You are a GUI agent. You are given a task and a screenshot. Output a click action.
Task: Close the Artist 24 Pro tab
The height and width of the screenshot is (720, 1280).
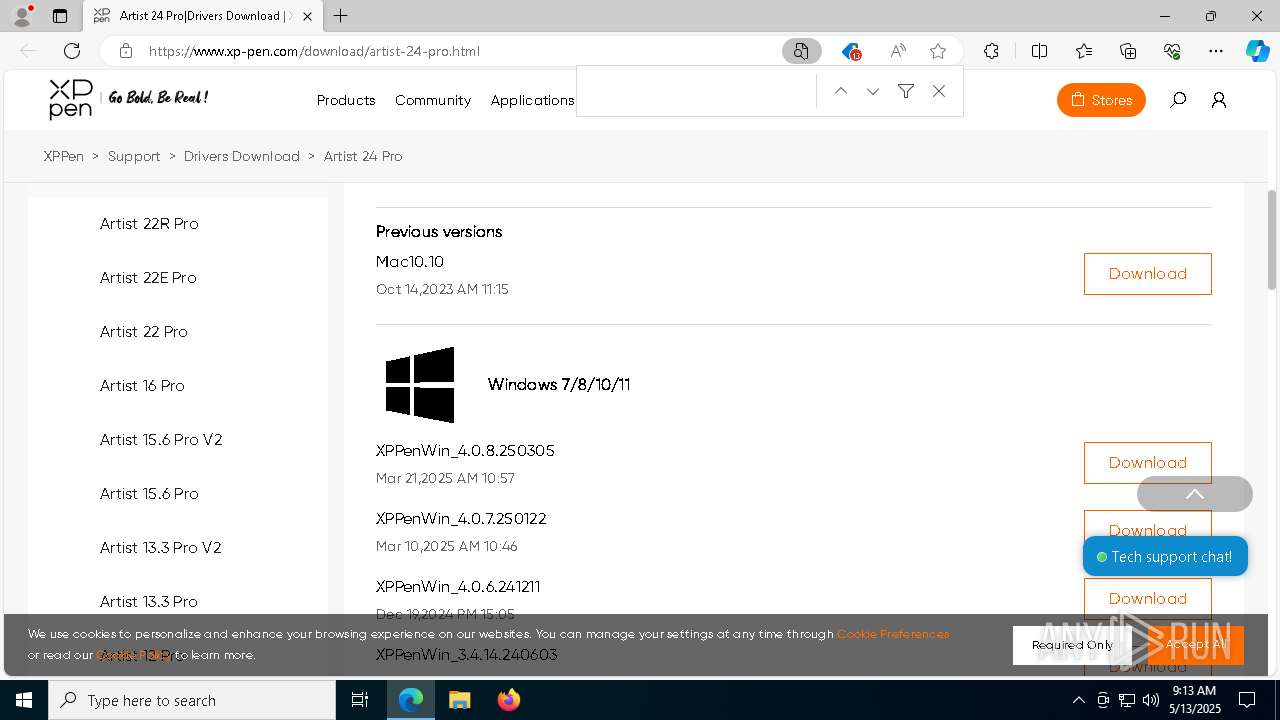(x=307, y=16)
